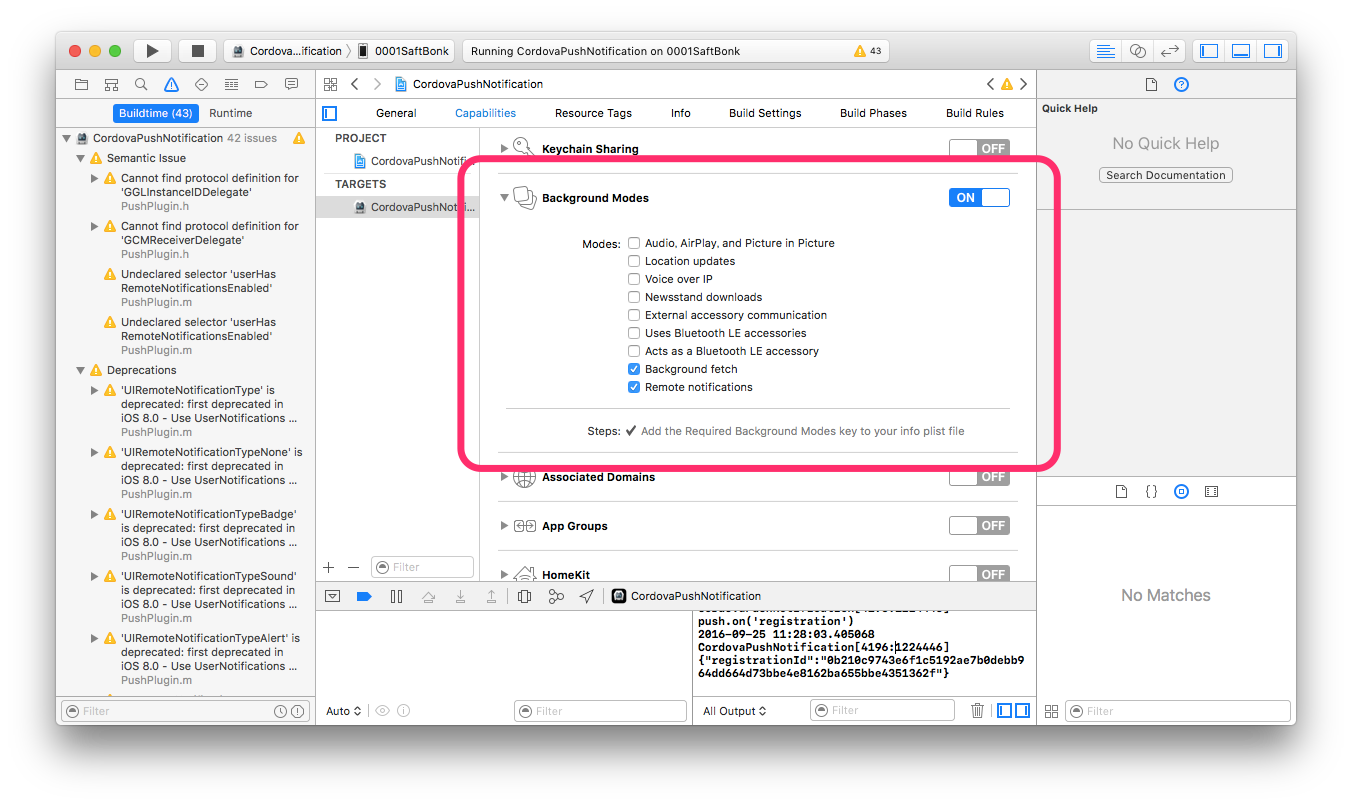The height and width of the screenshot is (805, 1352).
Task: Open the Build Rules tab
Action: 975,113
